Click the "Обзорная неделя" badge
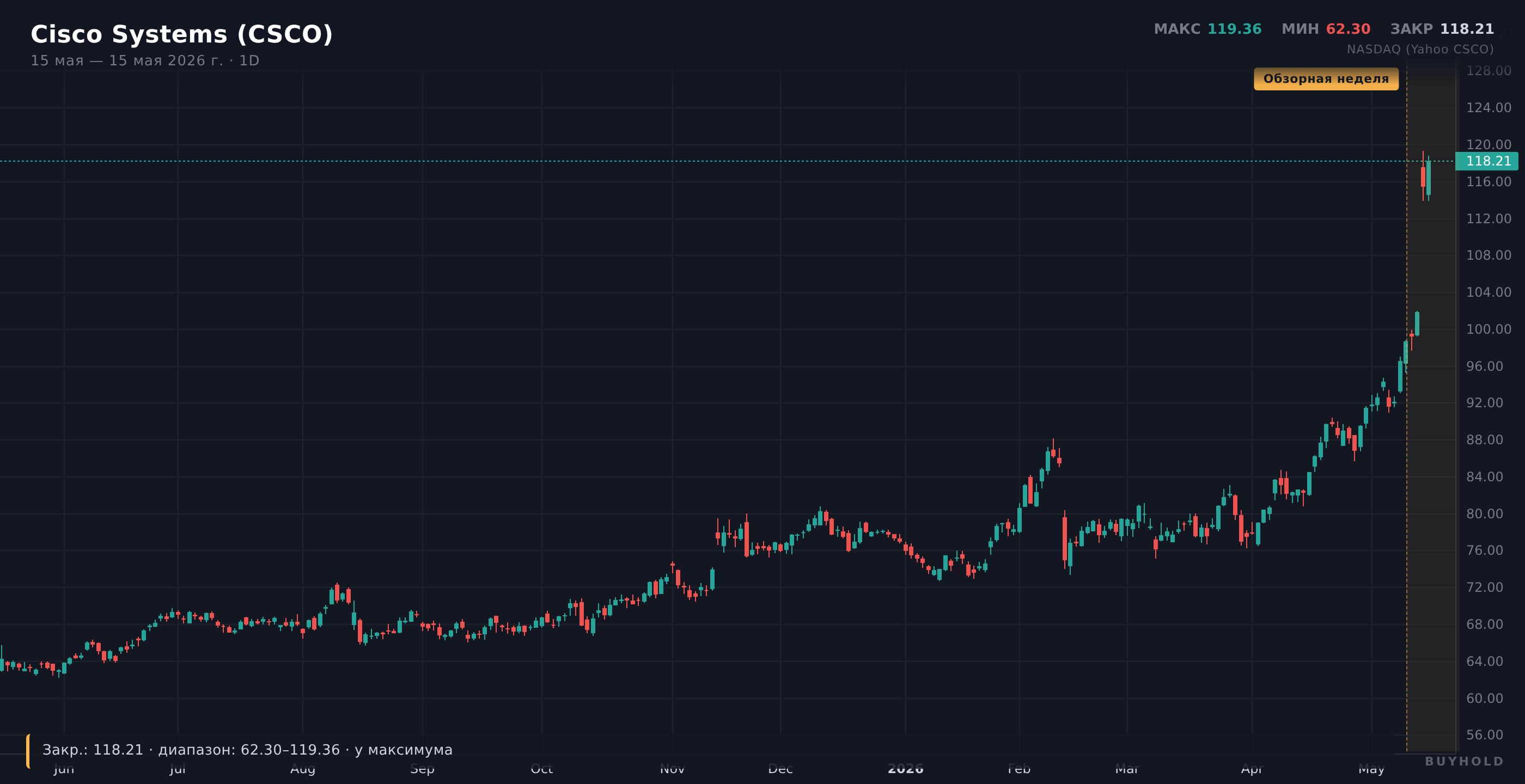Viewport: 1525px width, 784px height. point(1326,79)
